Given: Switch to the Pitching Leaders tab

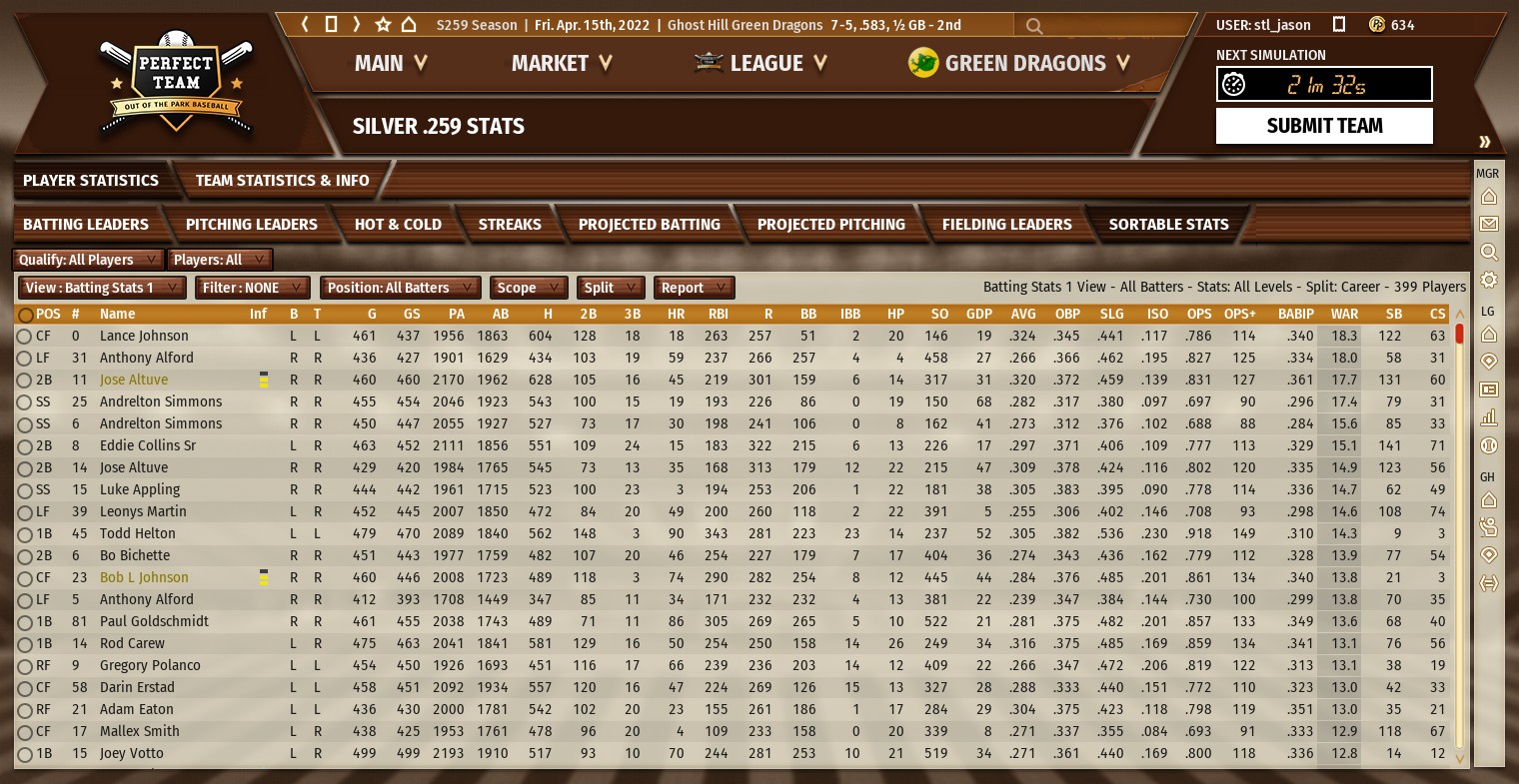Looking at the screenshot, I should (251, 225).
